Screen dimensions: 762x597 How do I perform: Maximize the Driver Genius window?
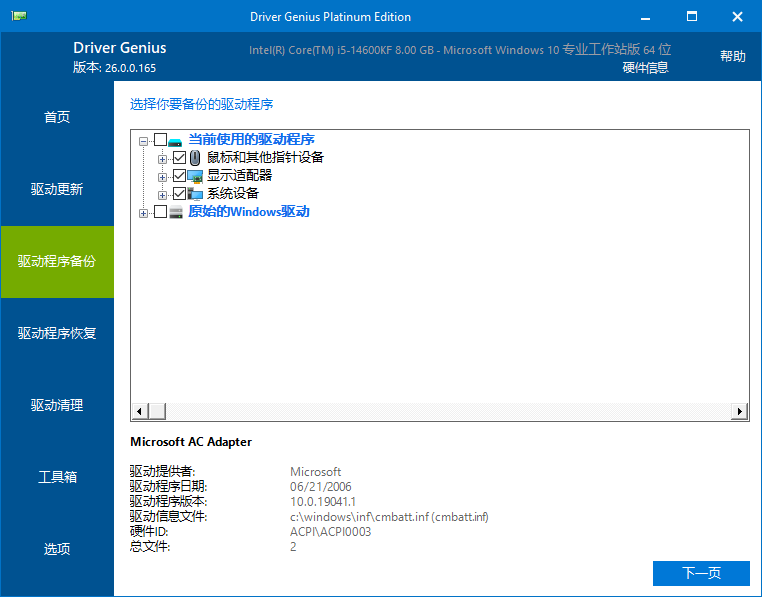(x=692, y=17)
